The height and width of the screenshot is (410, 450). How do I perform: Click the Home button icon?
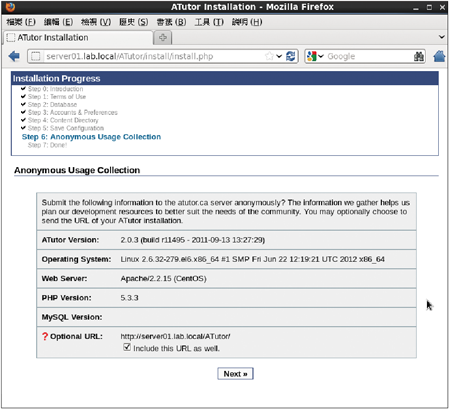coord(439,56)
